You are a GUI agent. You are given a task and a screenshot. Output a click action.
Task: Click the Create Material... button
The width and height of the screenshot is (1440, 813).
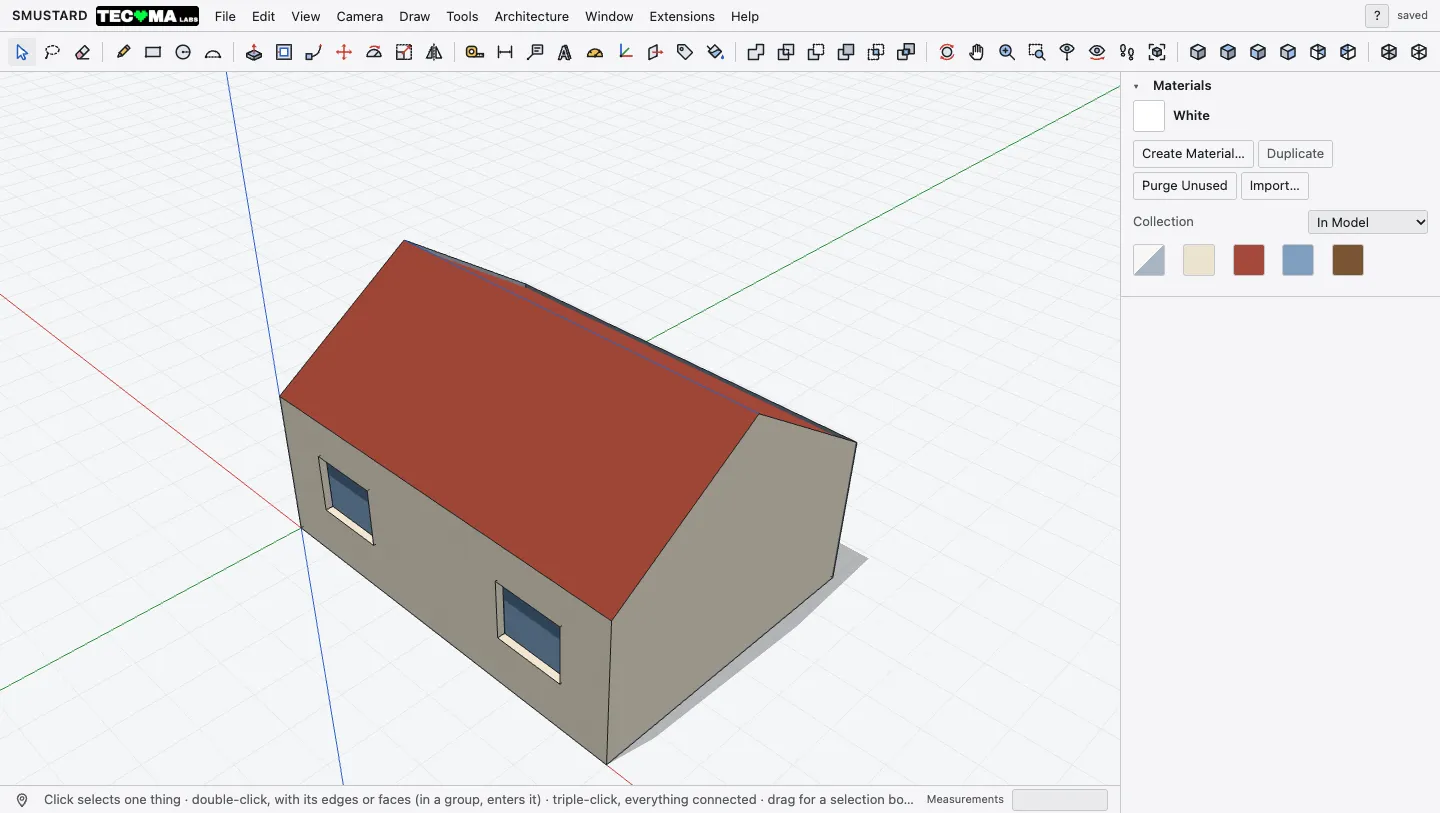(x=1193, y=154)
